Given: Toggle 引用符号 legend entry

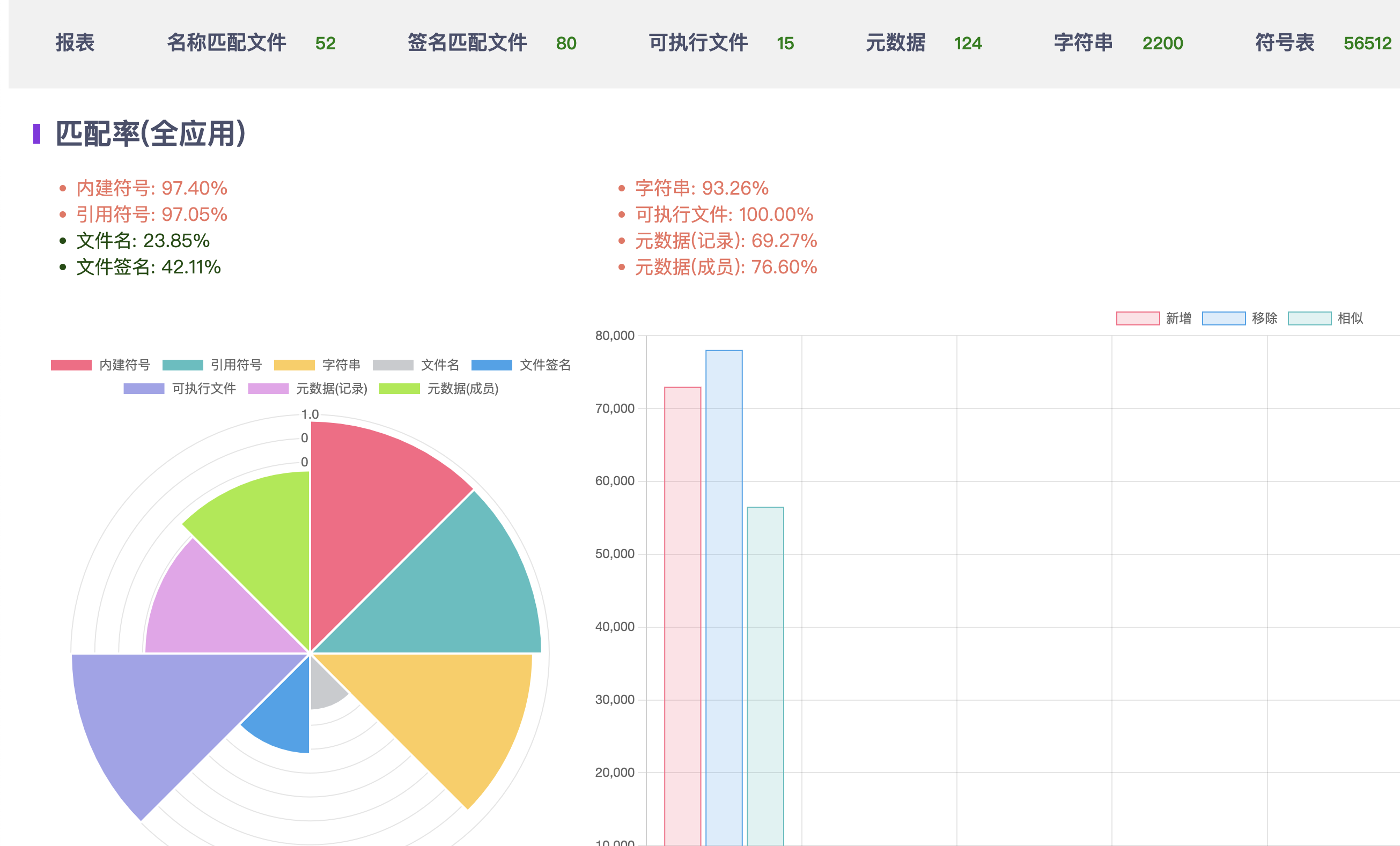Looking at the screenshot, I should point(211,365).
